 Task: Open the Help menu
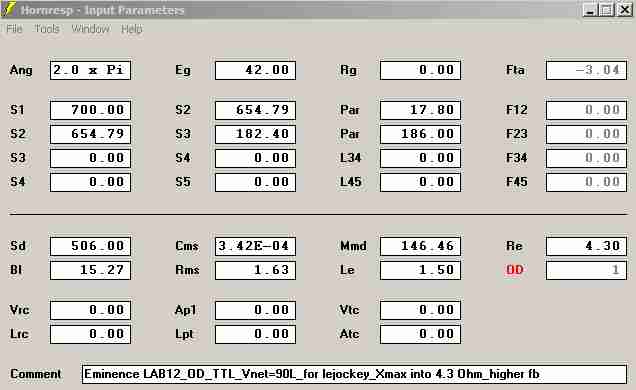coord(132,29)
